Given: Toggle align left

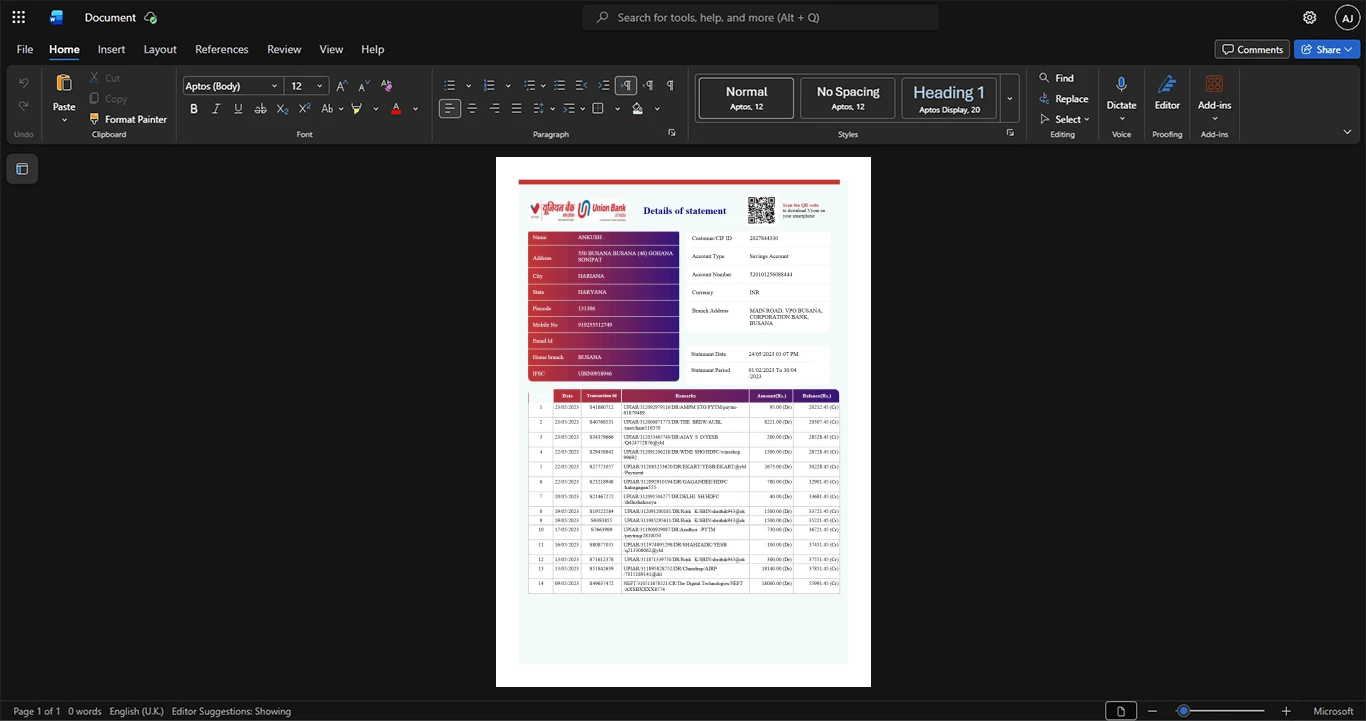Looking at the screenshot, I should 450,108.
